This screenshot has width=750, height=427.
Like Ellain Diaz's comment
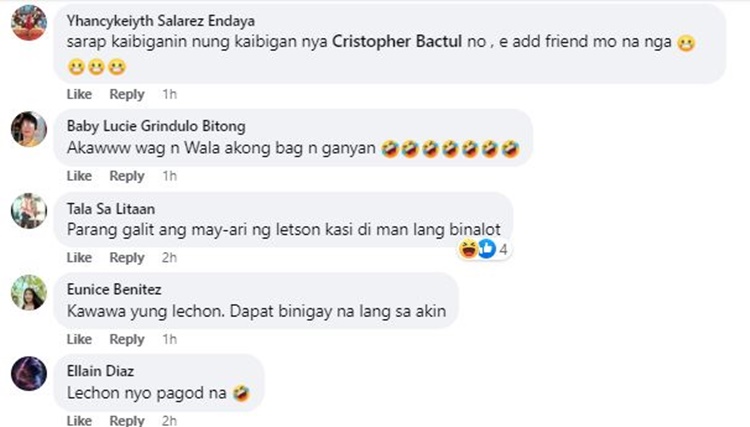(x=79, y=420)
